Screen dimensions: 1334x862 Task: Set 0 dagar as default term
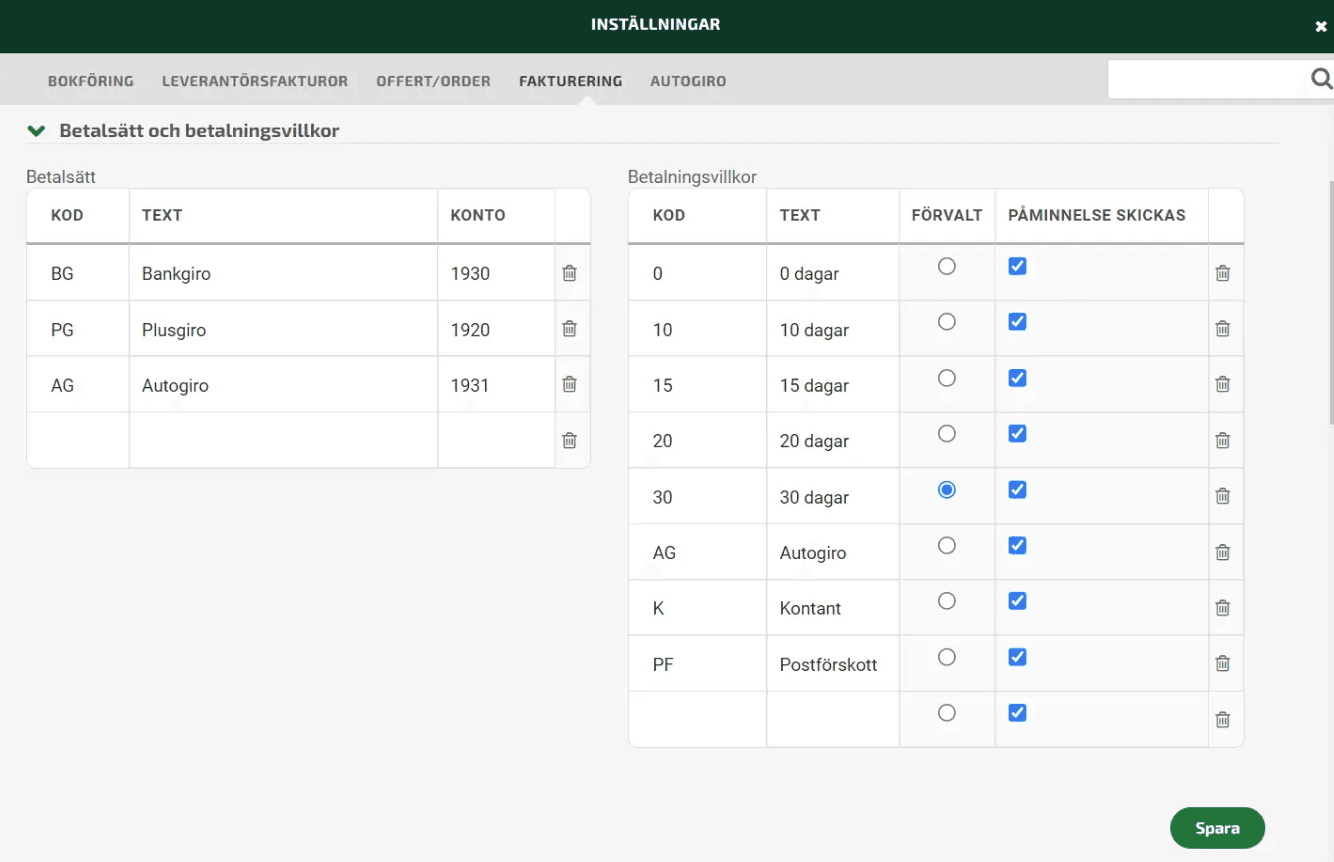pos(947,266)
